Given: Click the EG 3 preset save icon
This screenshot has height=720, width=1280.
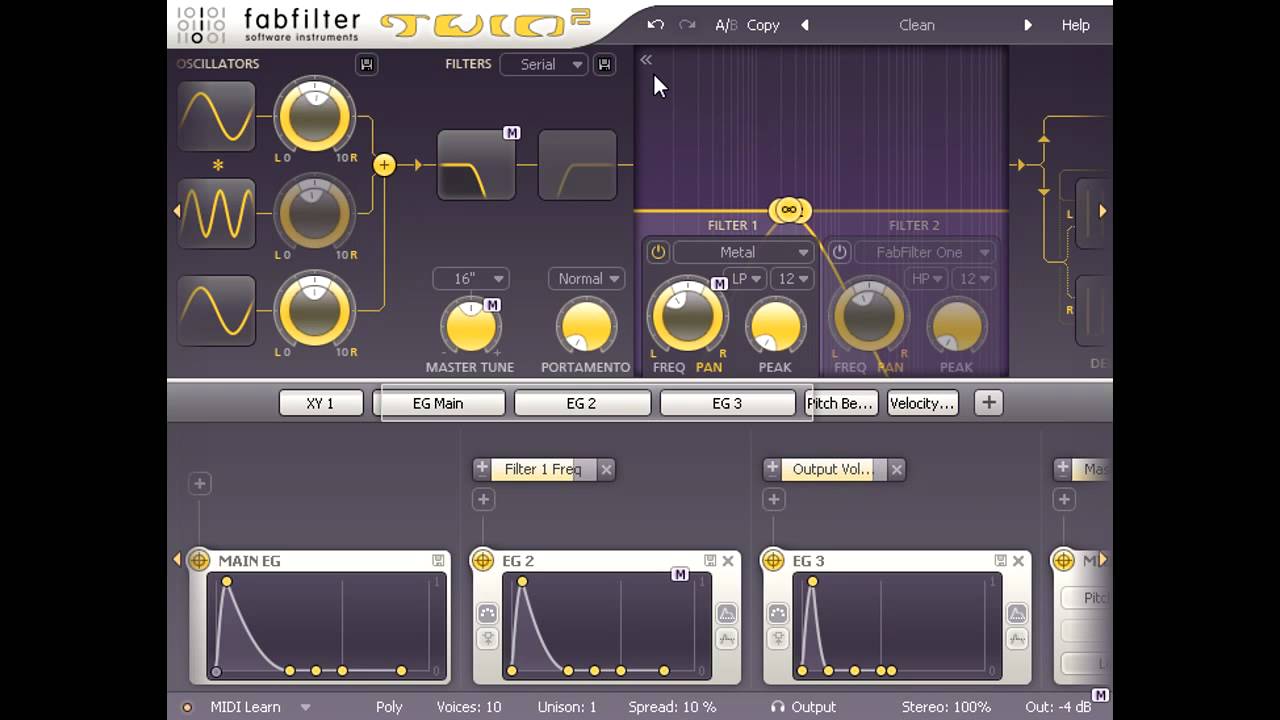Looking at the screenshot, I should [1000, 561].
